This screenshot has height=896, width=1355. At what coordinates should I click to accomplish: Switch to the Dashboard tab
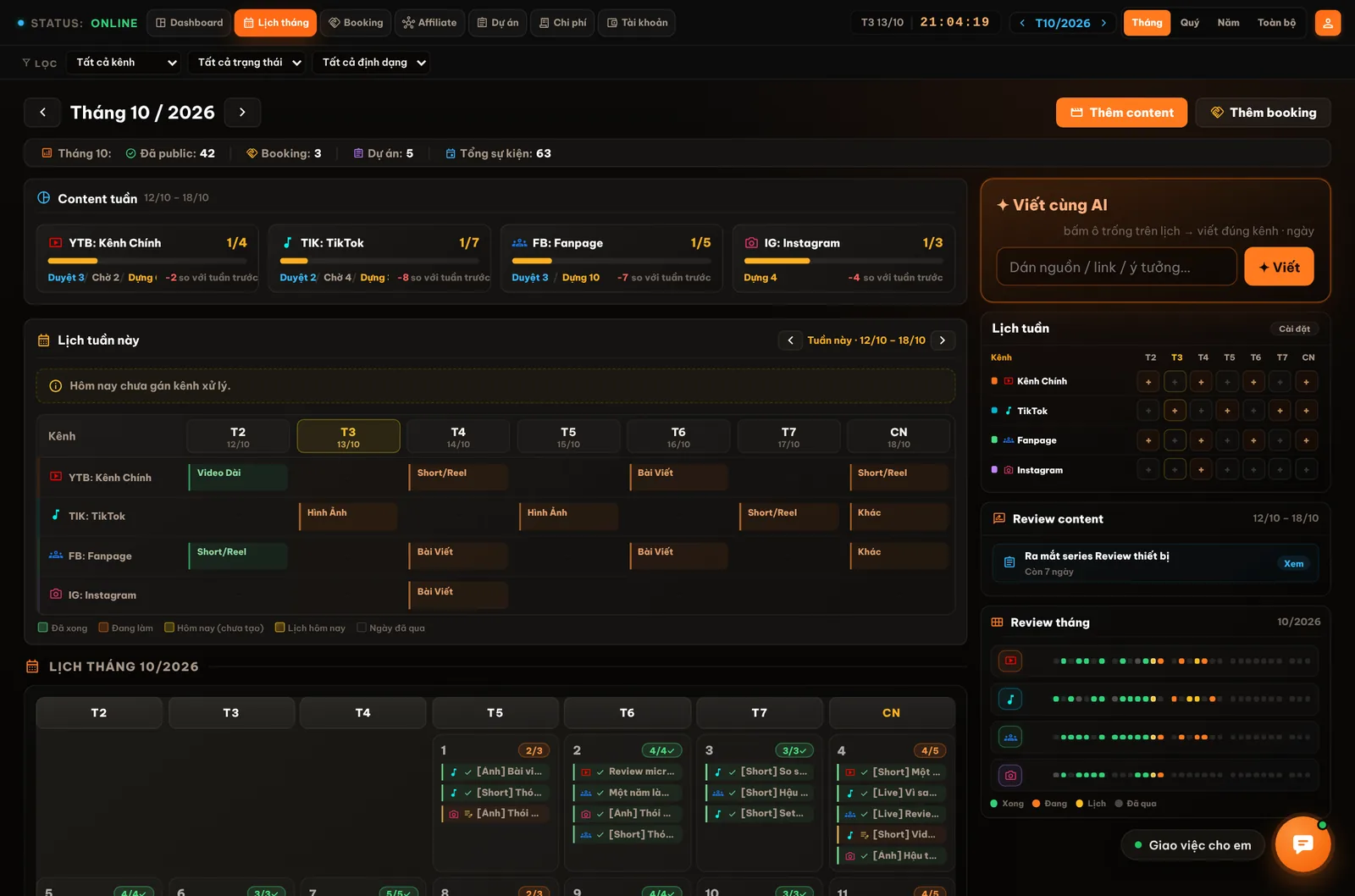[x=189, y=23]
